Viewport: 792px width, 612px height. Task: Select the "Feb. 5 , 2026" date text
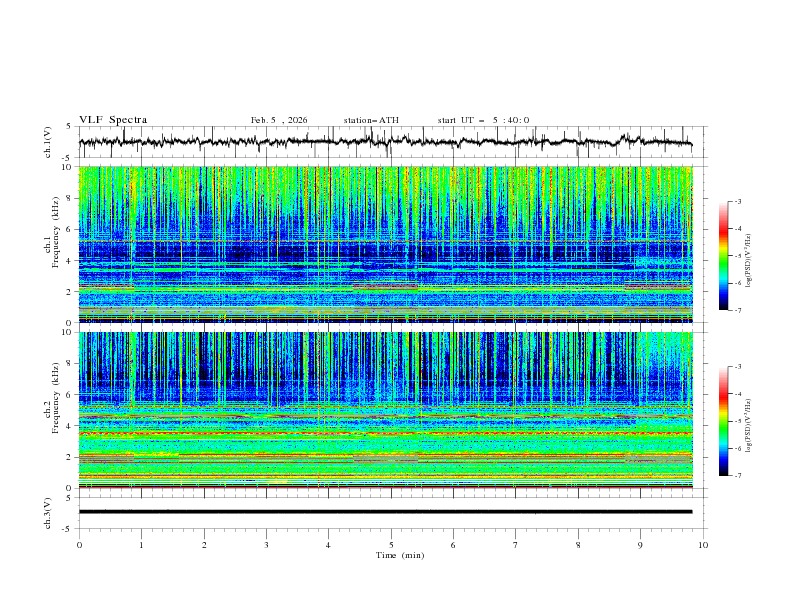[x=279, y=120]
